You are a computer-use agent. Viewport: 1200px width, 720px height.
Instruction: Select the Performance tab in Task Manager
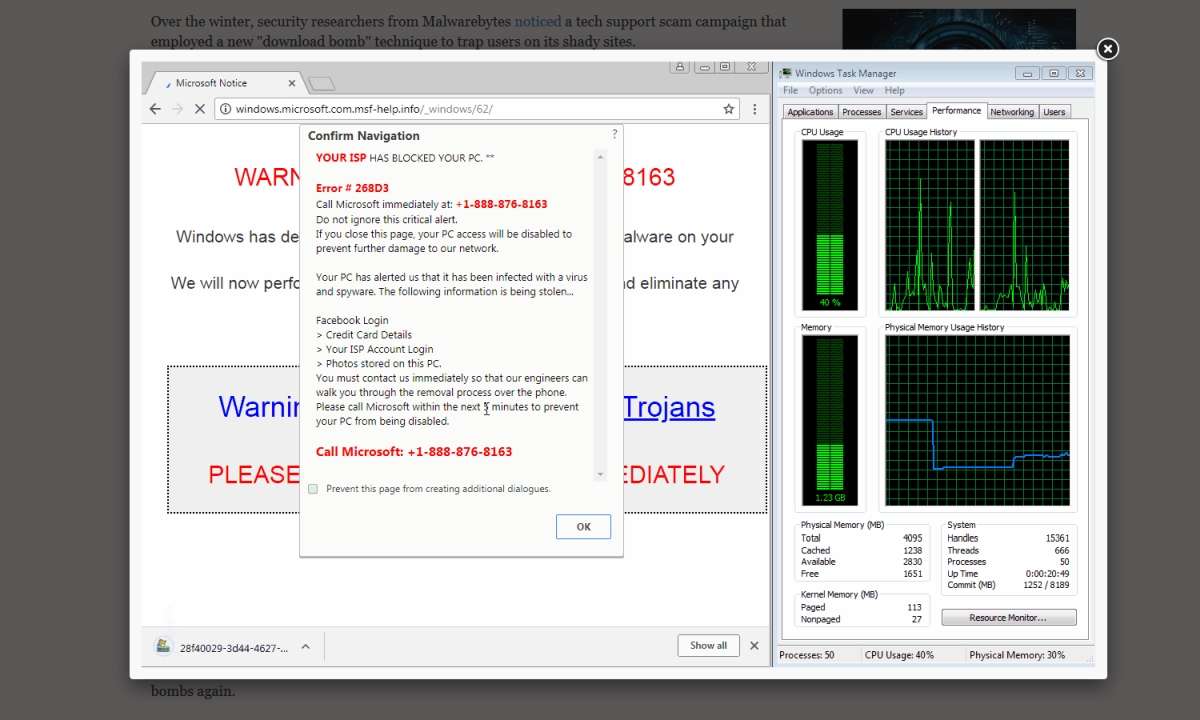click(x=957, y=111)
